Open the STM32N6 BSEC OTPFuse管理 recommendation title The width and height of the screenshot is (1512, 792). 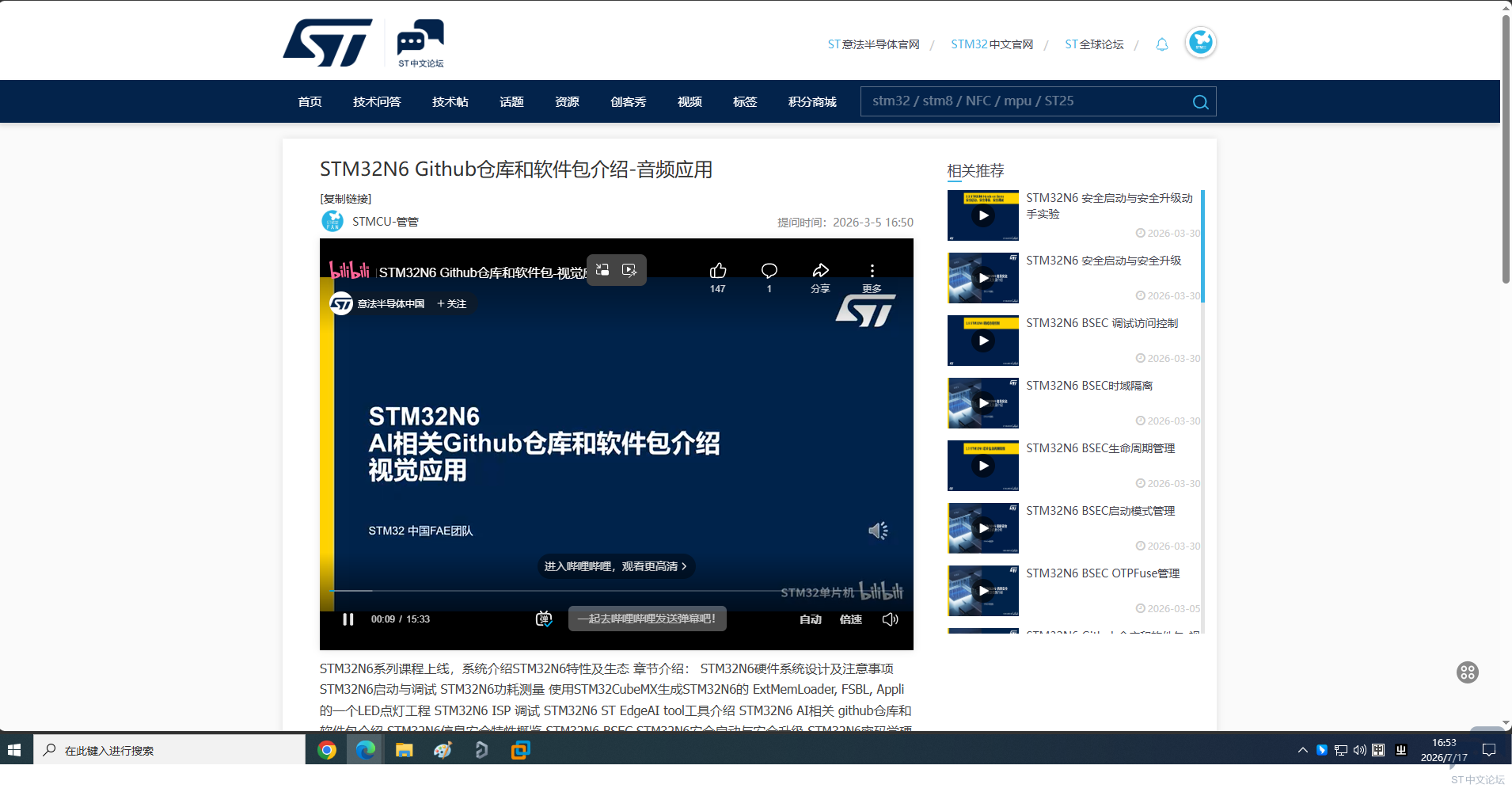pos(1103,573)
